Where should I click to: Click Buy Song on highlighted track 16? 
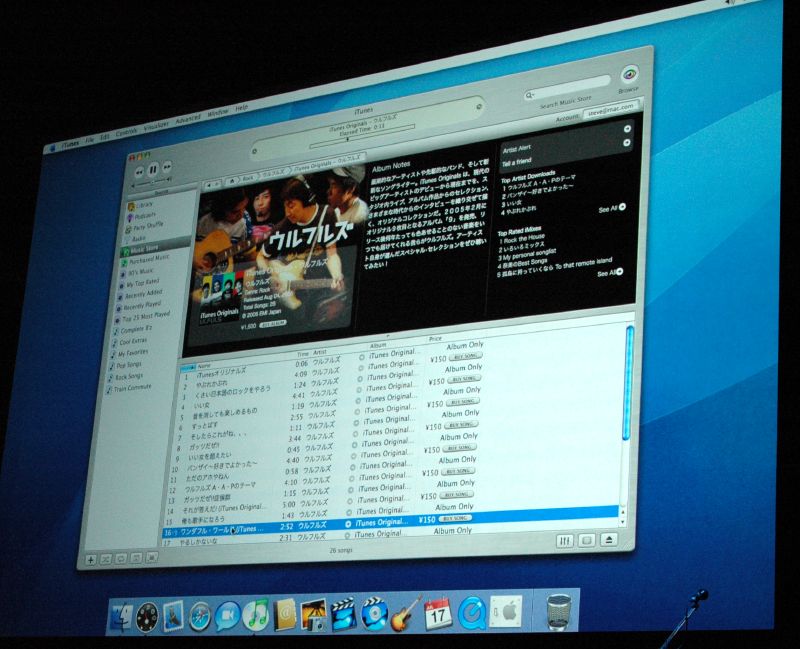(455, 518)
